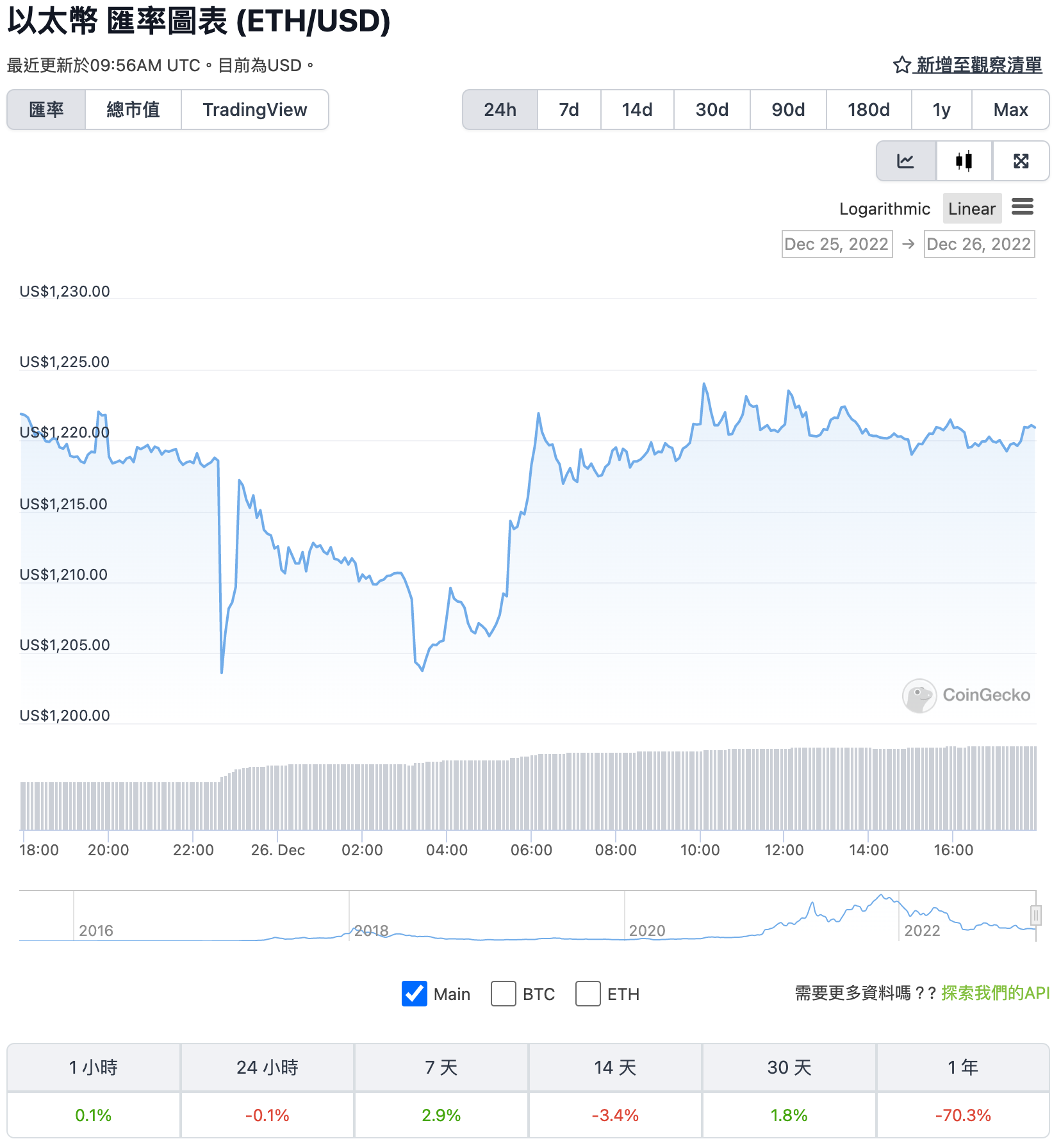Select the Linear scale option
The width and height of the screenshot is (1061, 1148).
[972, 208]
